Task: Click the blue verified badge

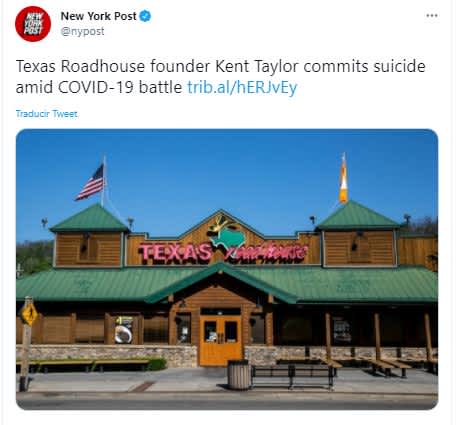Action: pyautogui.click(x=145, y=16)
